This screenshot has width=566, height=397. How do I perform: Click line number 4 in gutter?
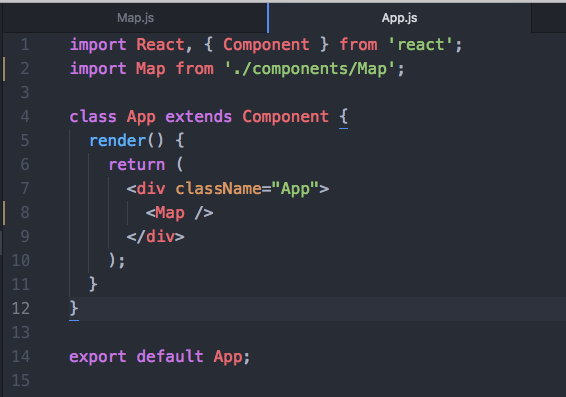point(25,117)
